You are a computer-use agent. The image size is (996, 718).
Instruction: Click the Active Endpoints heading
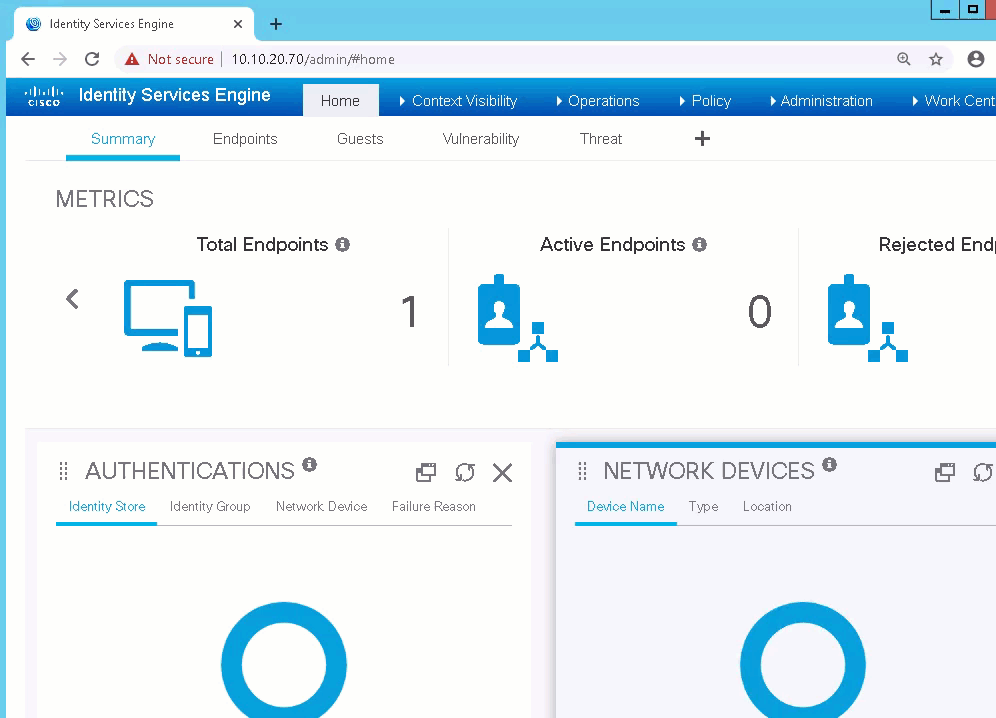click(x=612, y=245)
